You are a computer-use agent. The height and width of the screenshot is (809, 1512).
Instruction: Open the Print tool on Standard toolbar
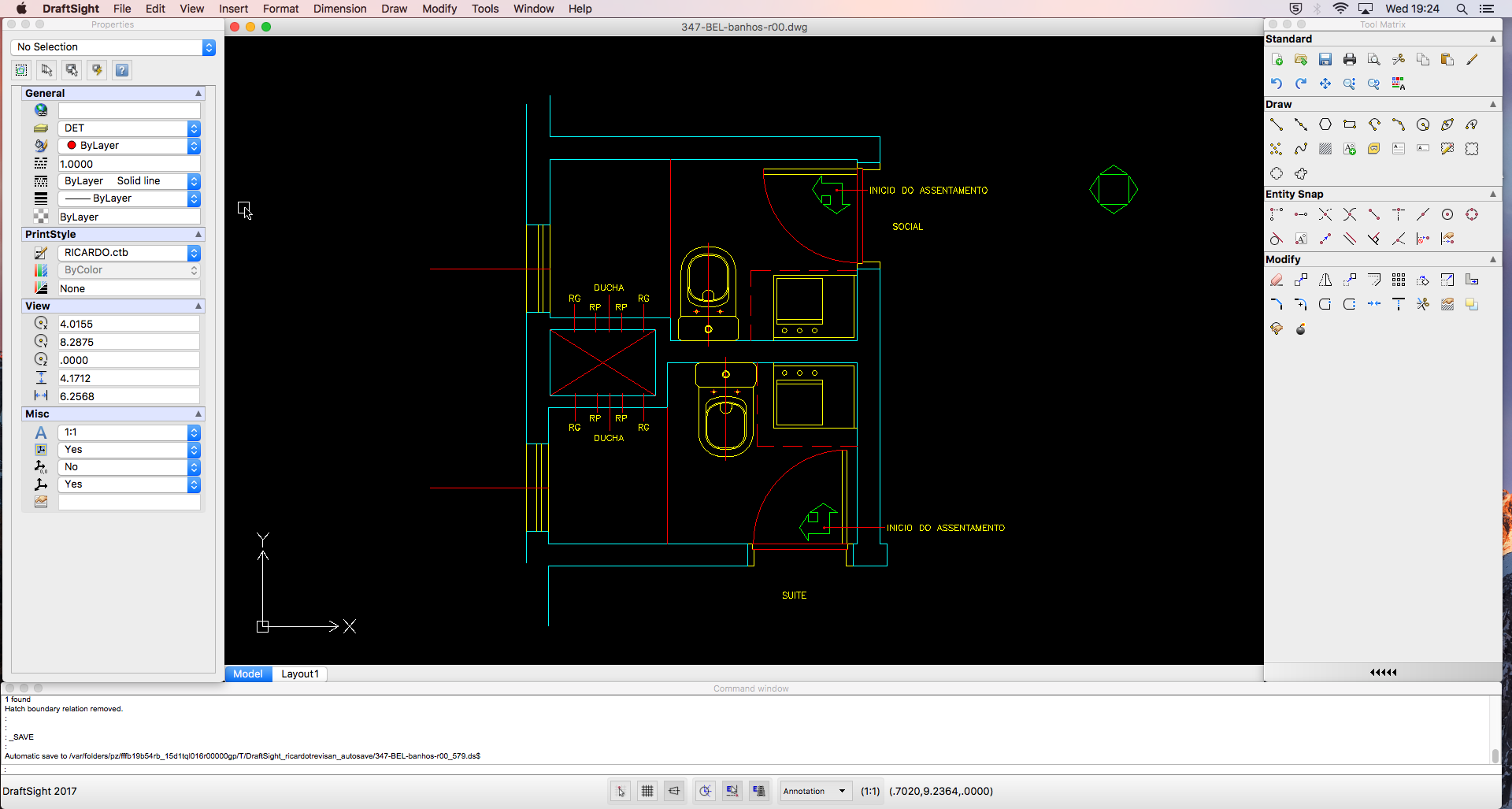(1350, 59)
